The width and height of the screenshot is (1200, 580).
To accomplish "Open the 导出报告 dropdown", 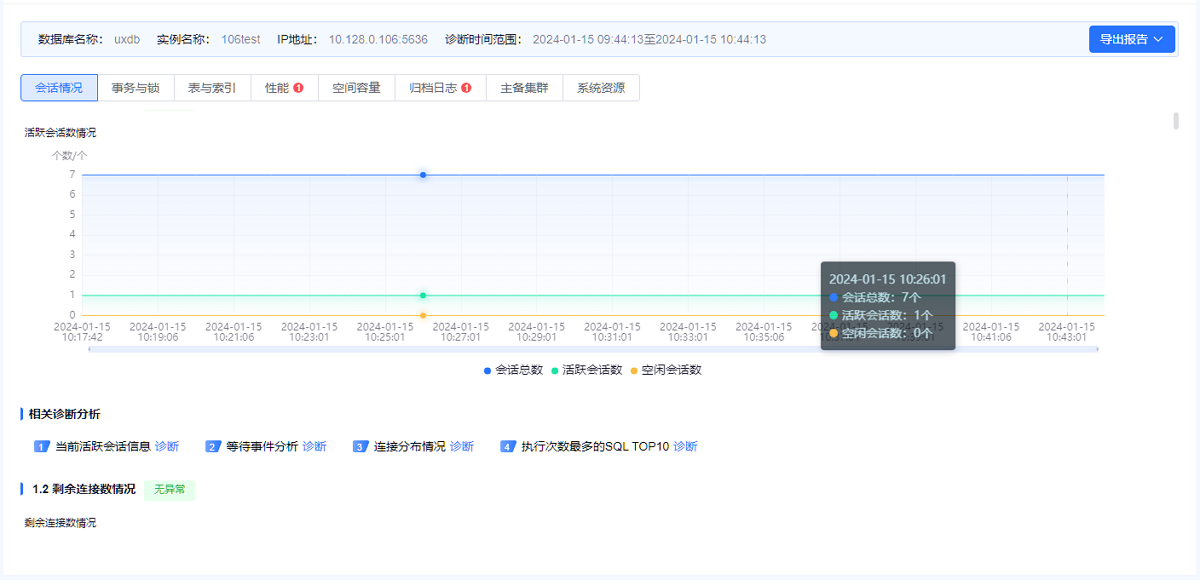I will point(1131,40).
